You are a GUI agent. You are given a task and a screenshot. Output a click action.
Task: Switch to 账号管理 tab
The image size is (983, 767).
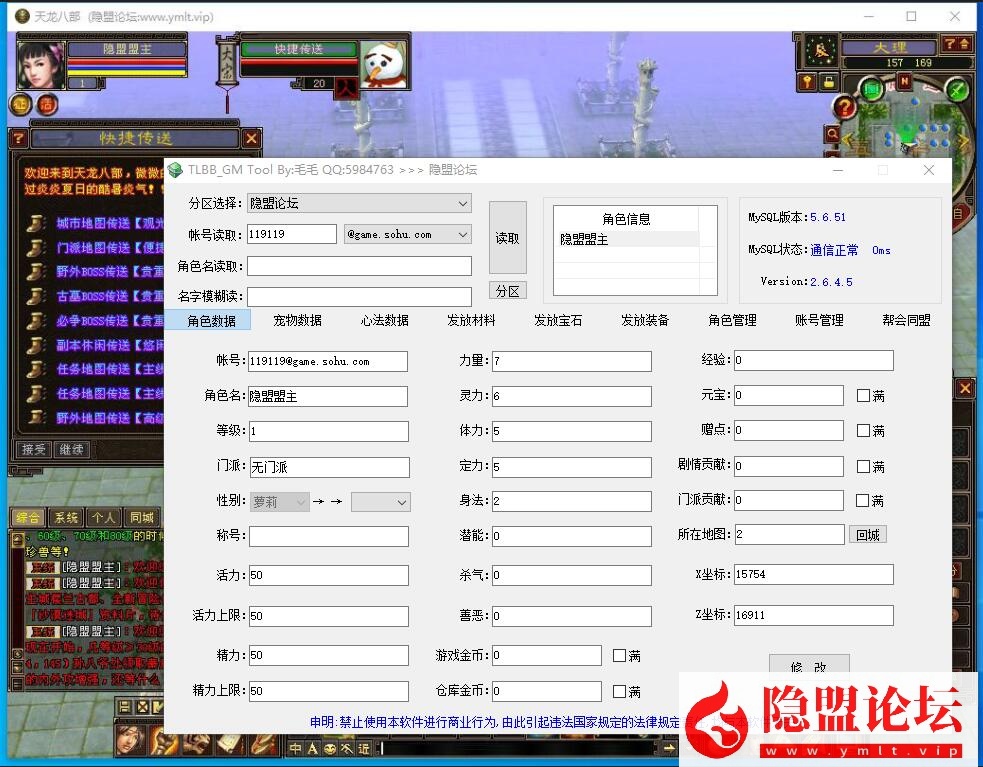[819, 320]
